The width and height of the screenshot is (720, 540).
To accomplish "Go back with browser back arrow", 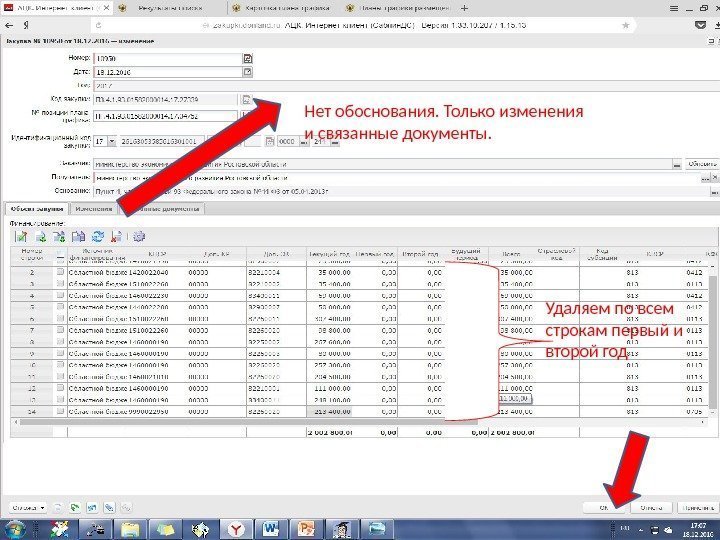I will click(x=9, y=26).
